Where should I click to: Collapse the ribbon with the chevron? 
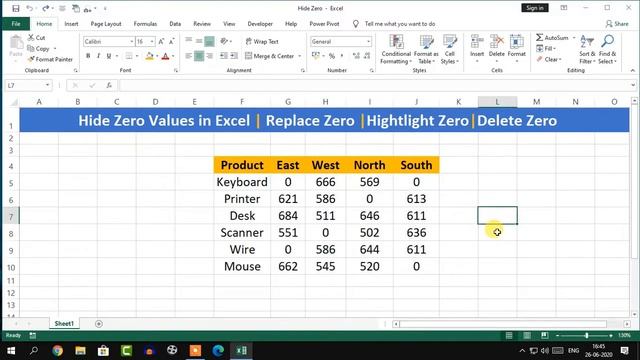point(633,70)
